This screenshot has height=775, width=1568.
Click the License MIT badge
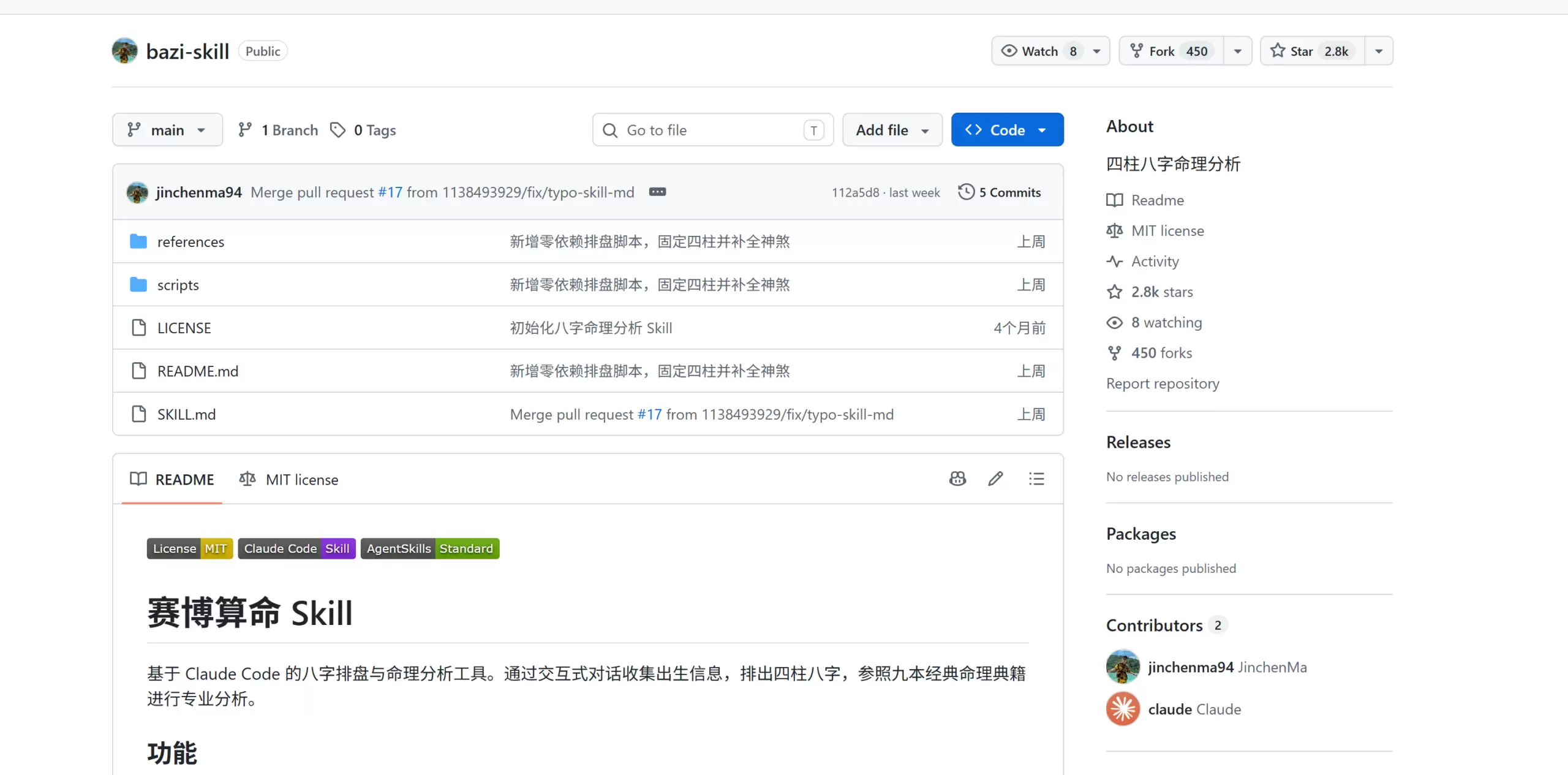coord(190,548)
